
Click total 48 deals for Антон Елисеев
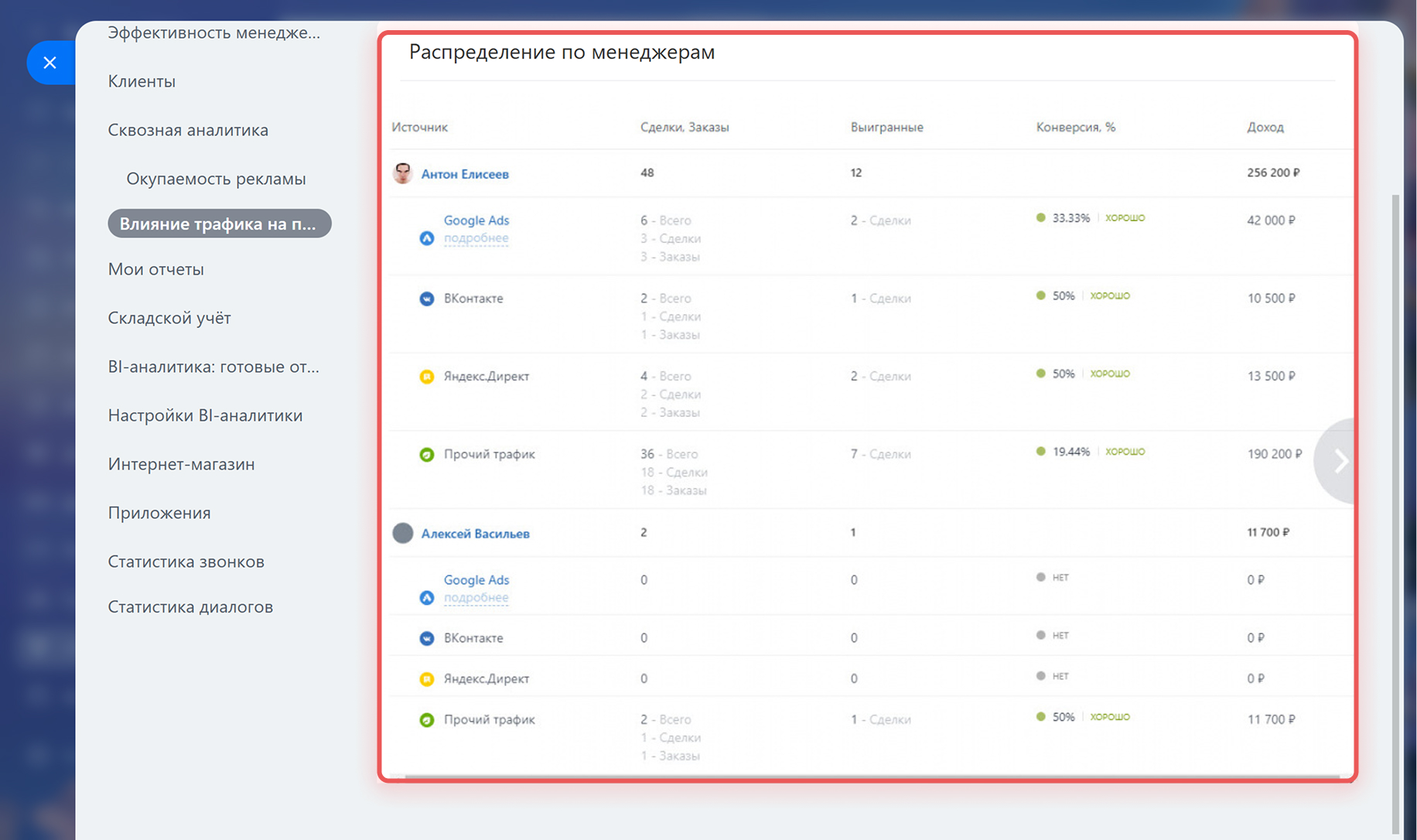[x=647, y=172]
